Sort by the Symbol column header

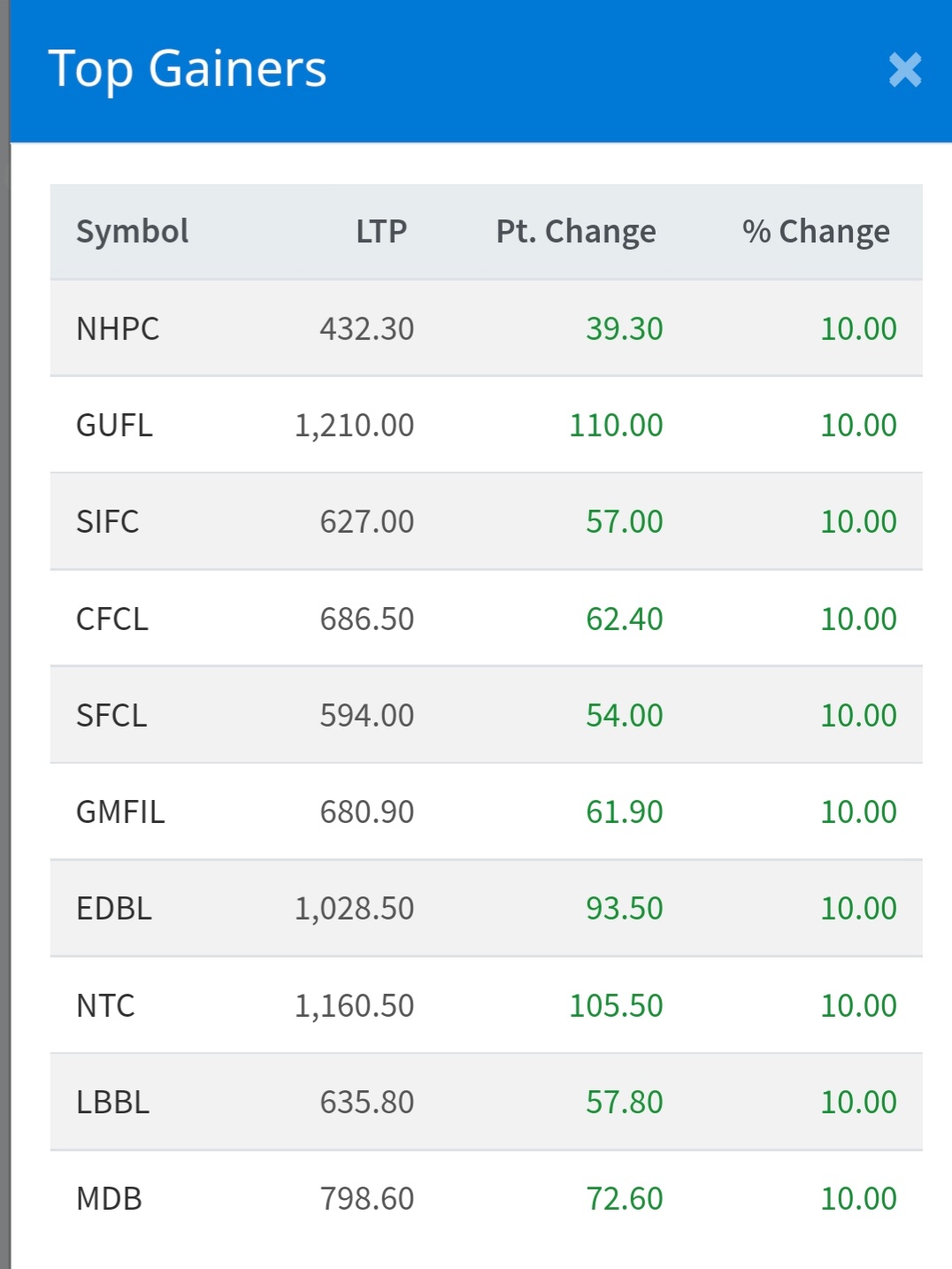[133, 232]
